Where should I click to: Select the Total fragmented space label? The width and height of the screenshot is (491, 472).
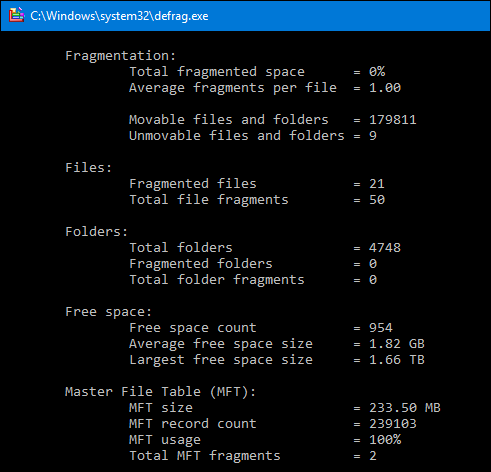(x=217, y=72)
